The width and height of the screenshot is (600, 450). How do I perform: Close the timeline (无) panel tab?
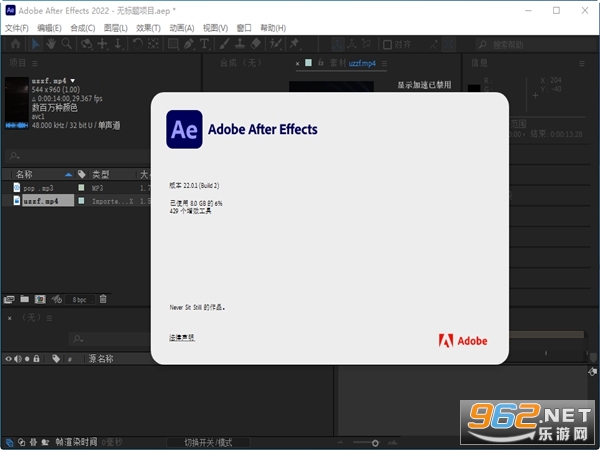tap(10, 318)
